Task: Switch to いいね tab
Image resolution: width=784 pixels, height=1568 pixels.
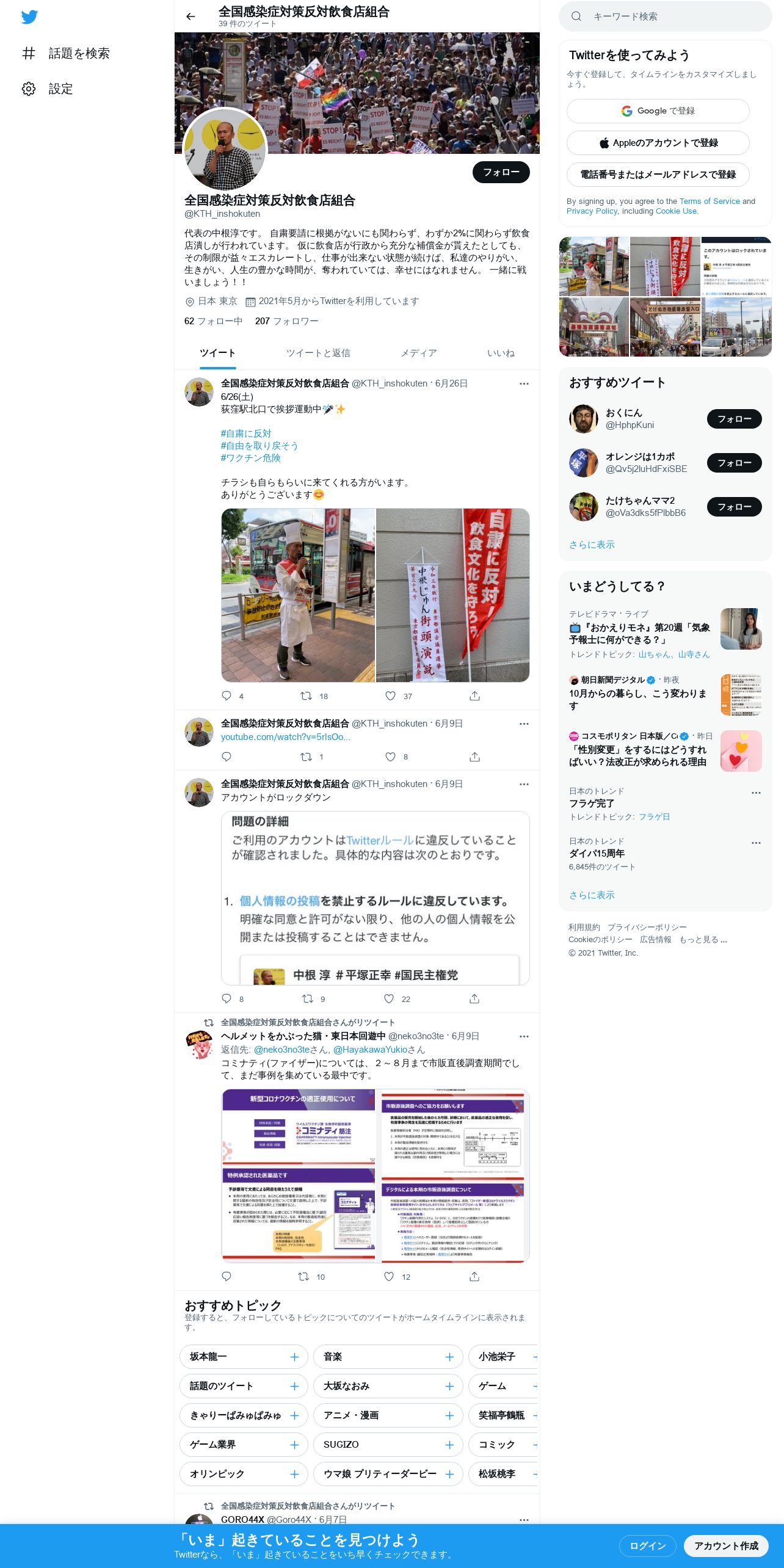Action: [x=501, y=353]
